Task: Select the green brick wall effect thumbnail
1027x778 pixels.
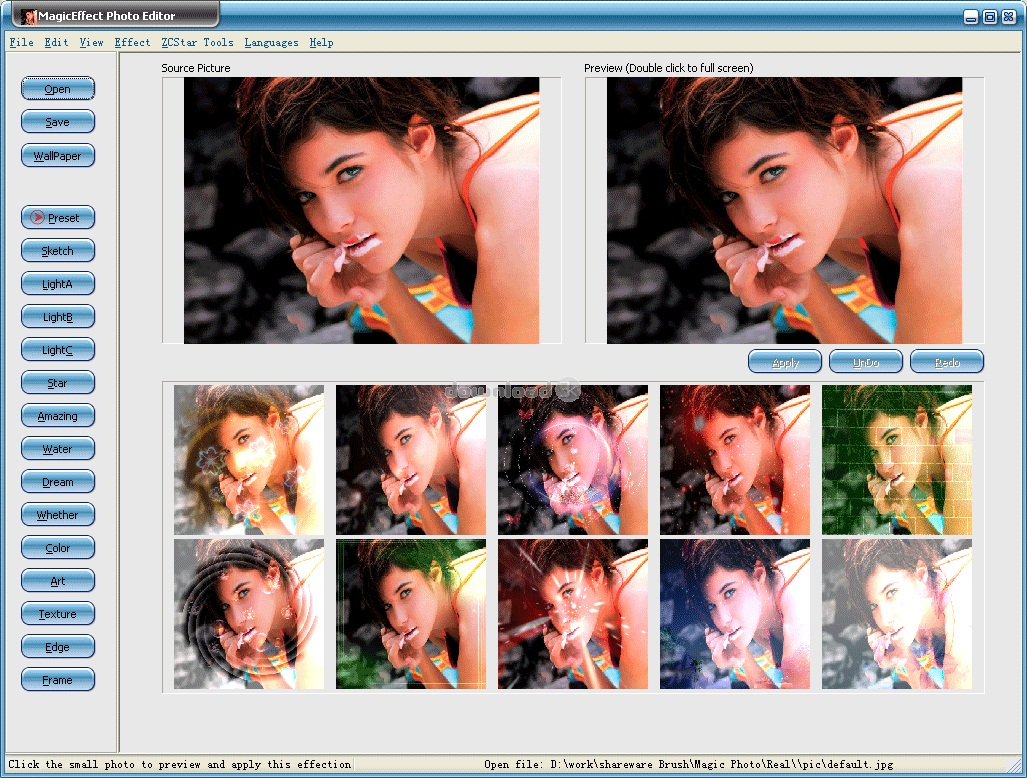Action: (897, 460)
